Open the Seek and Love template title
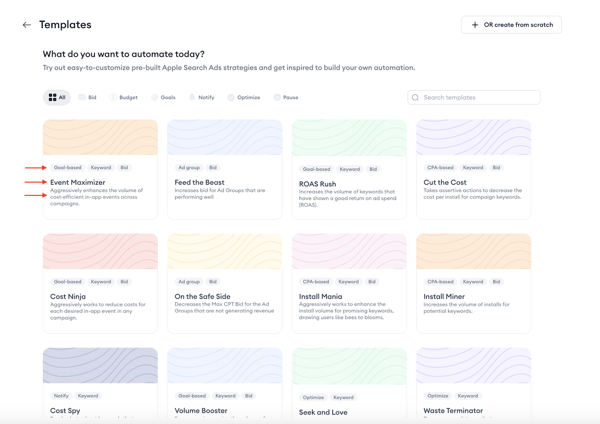Screen dimensions: 600x424 (323, 412)
